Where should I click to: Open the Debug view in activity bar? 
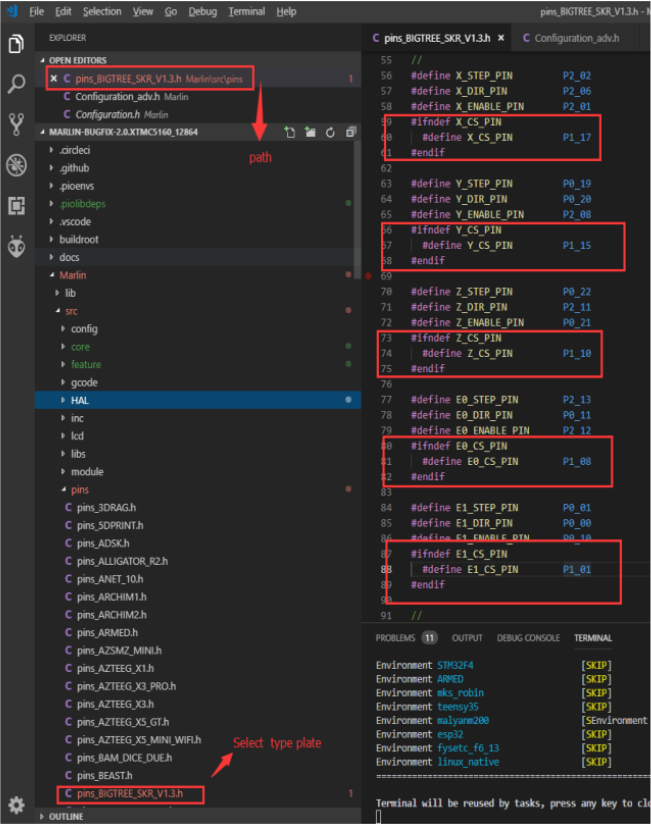click(17, 164)
